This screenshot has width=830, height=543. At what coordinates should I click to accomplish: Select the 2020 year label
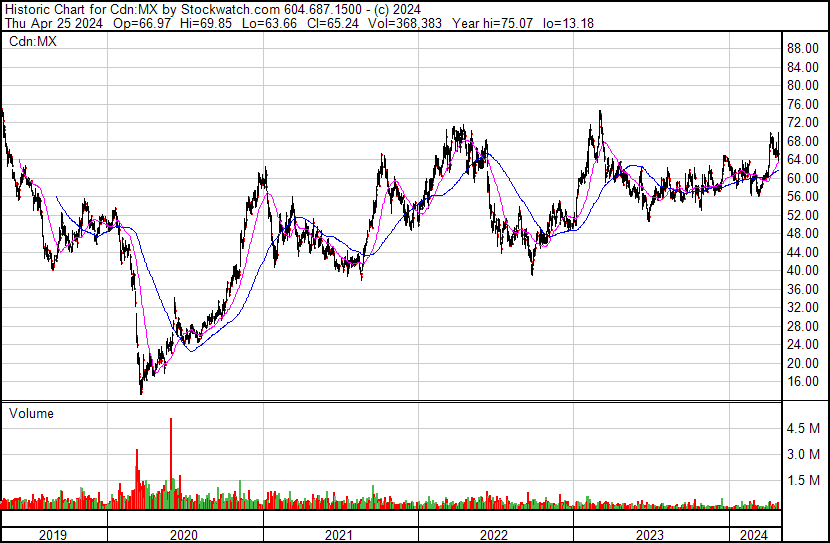tap(186, 535)
